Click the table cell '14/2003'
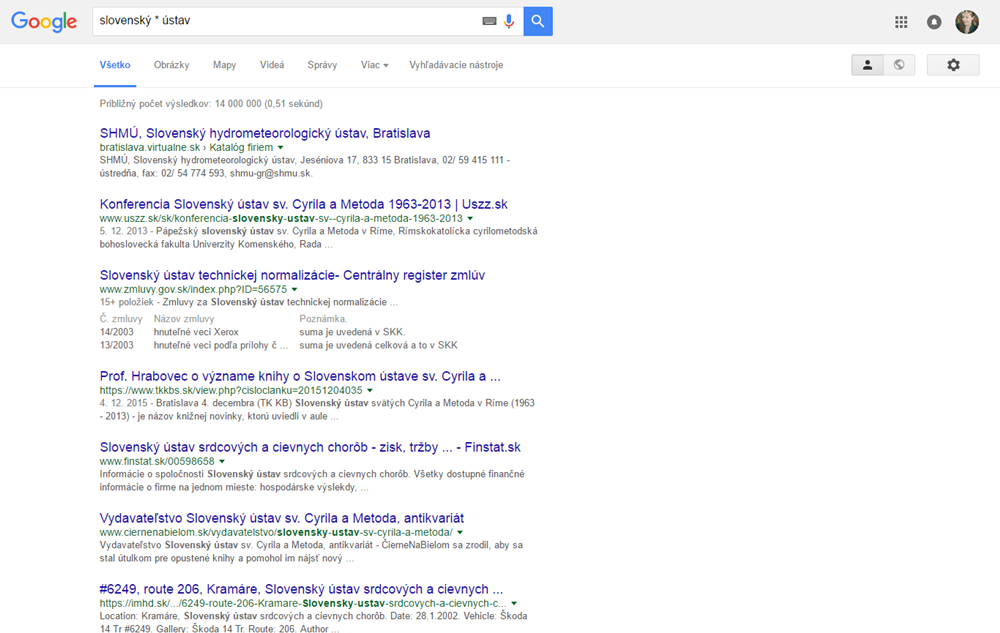The width and height of the screenshot is (1000, 633). pyautogui.click(x=117, y=332)
